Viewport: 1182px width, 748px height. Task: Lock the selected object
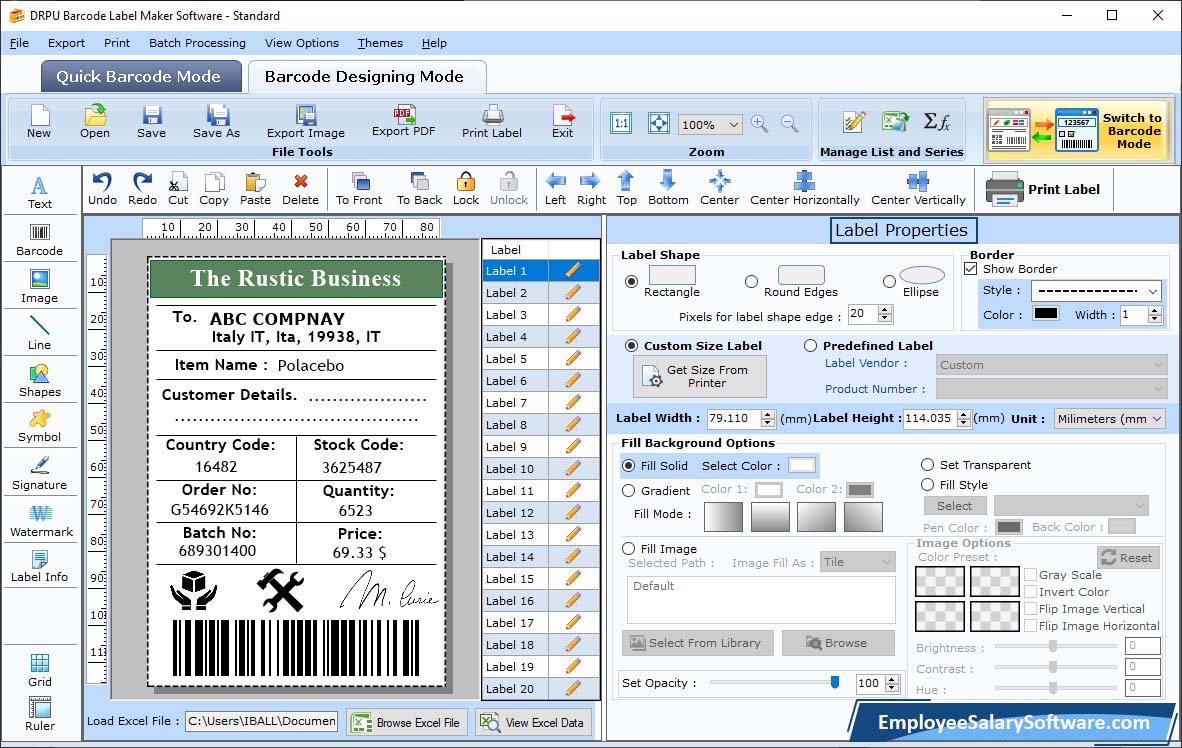[466, 189]
